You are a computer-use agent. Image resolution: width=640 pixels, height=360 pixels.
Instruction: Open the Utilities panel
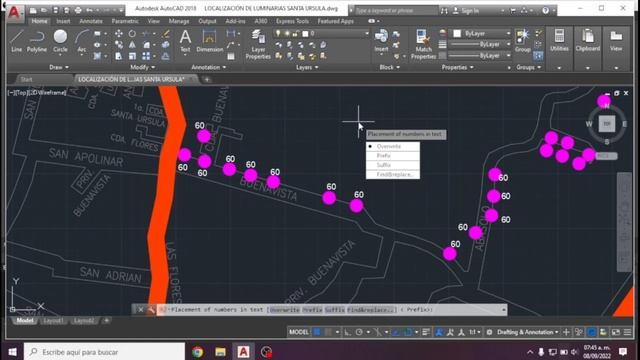[x=559, y=41]
